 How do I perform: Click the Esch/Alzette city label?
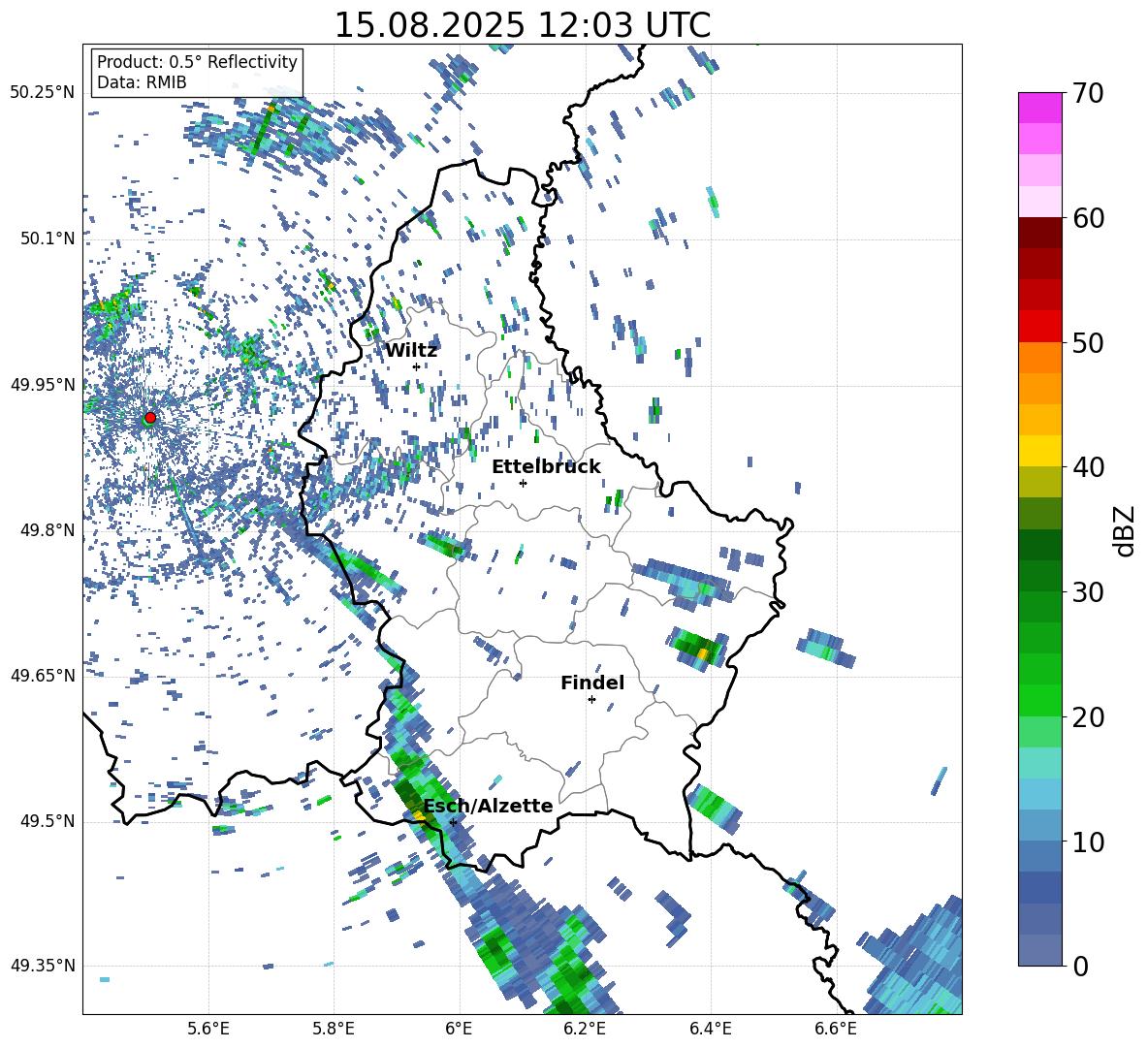[489, 806]
